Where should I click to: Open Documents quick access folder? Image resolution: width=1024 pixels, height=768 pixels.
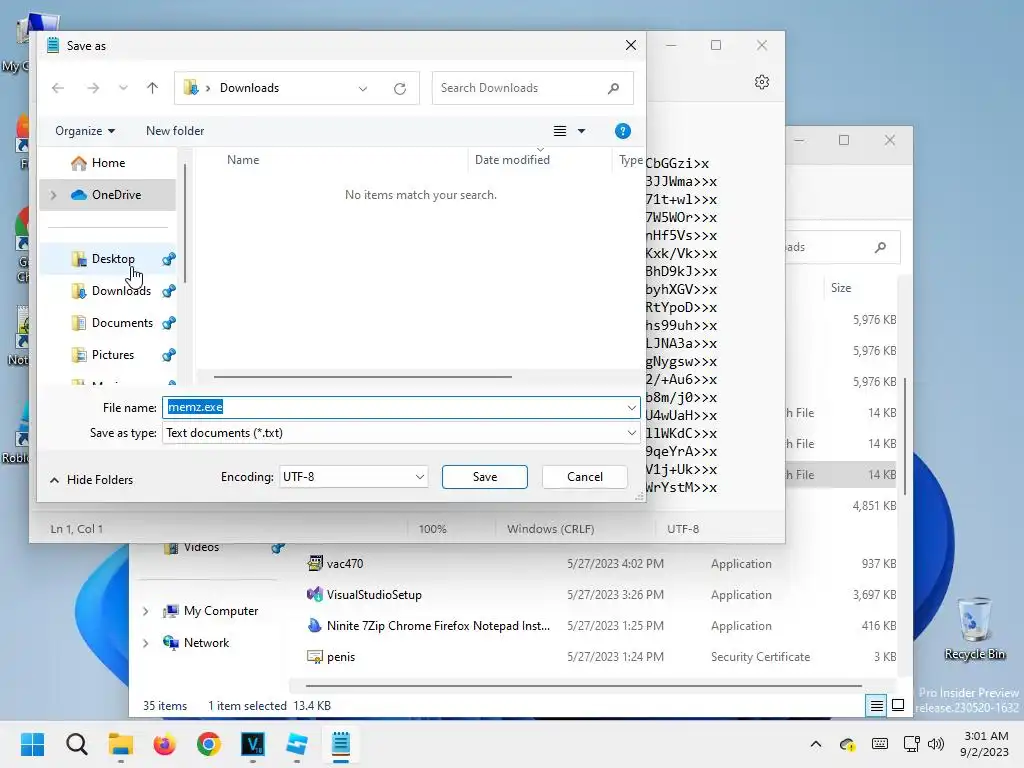coord(108,323)
